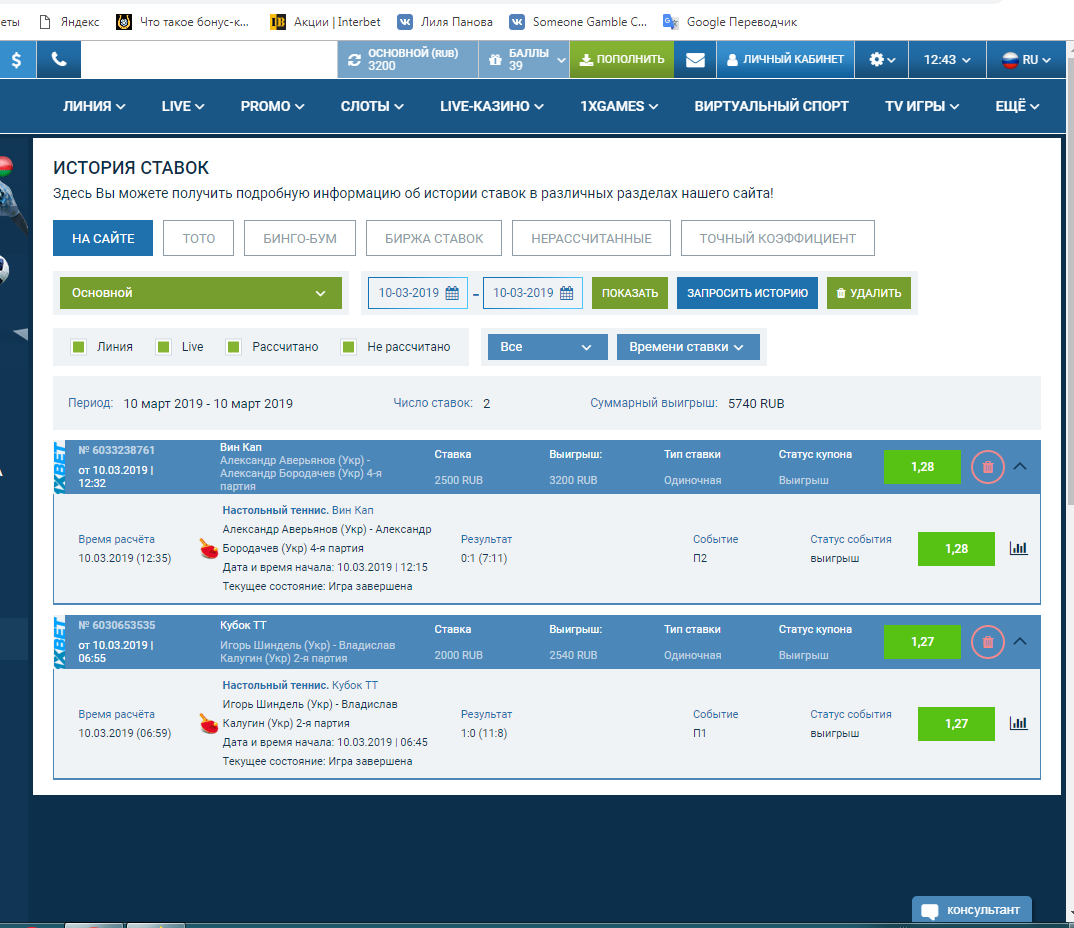Image resolution: width=1074 pixels, height=928 pixels.
Task: Click the phone callback icon
Action: click(x=59, y=60)
